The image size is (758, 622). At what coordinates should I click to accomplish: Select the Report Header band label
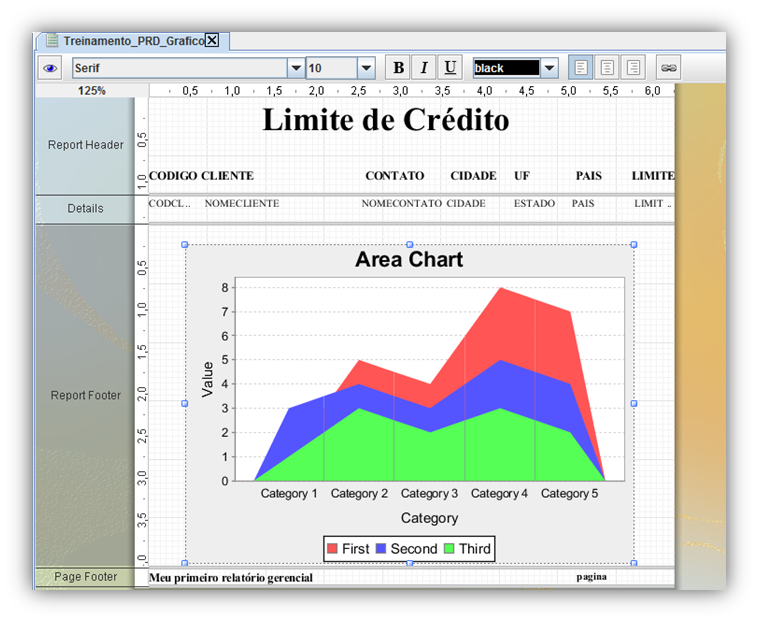[86, 145]
